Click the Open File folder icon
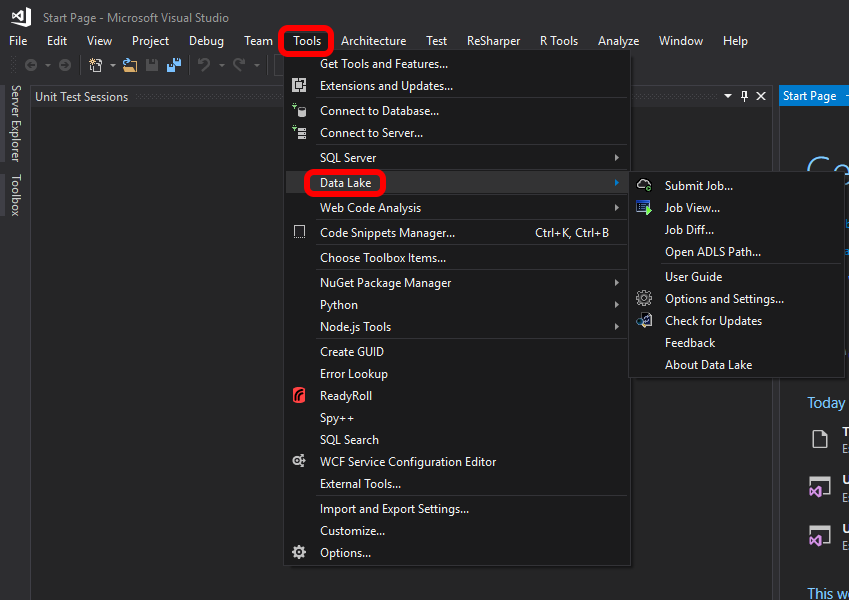 (130, 66)
